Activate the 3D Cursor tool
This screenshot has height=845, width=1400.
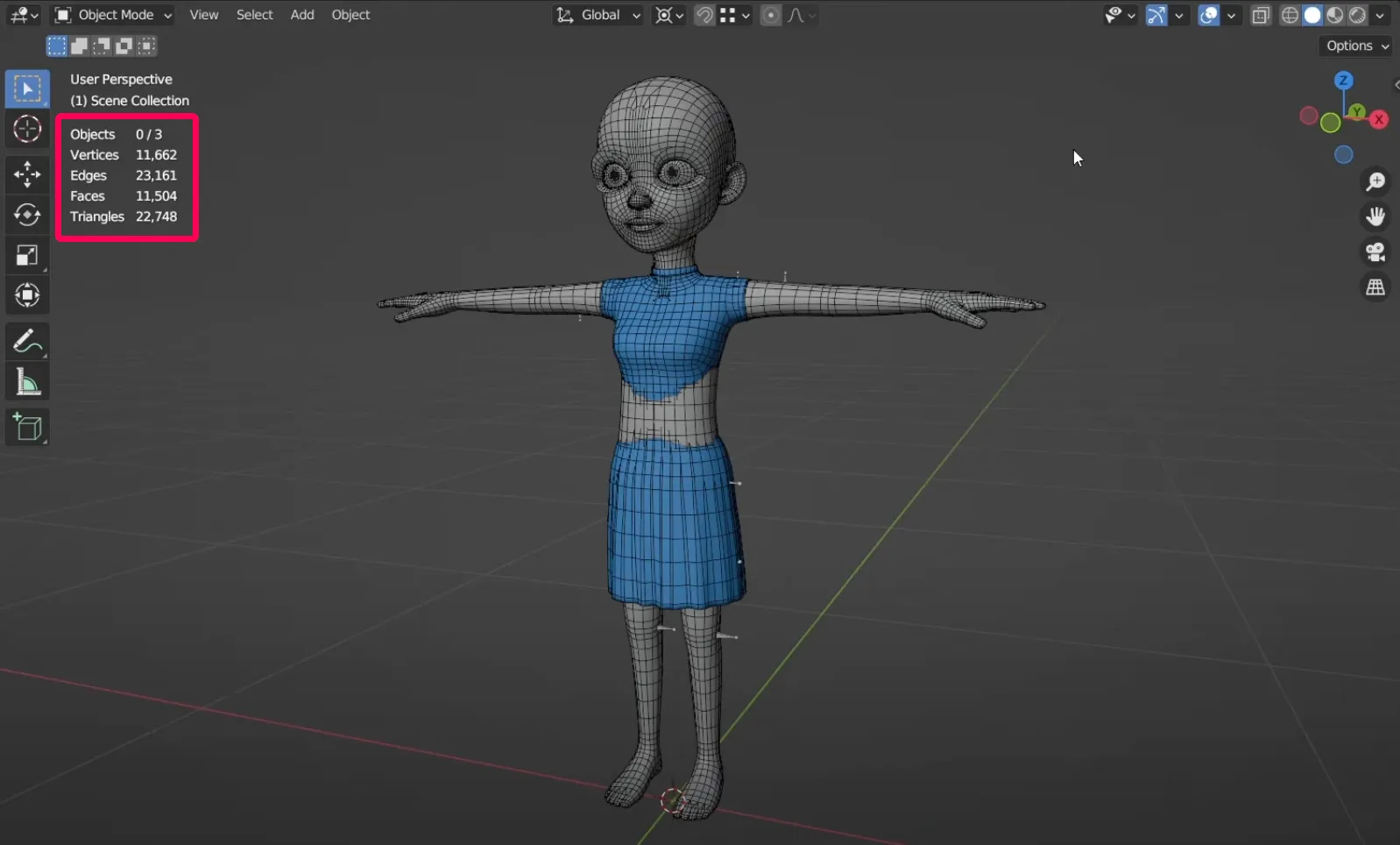[x=27, y=129]
